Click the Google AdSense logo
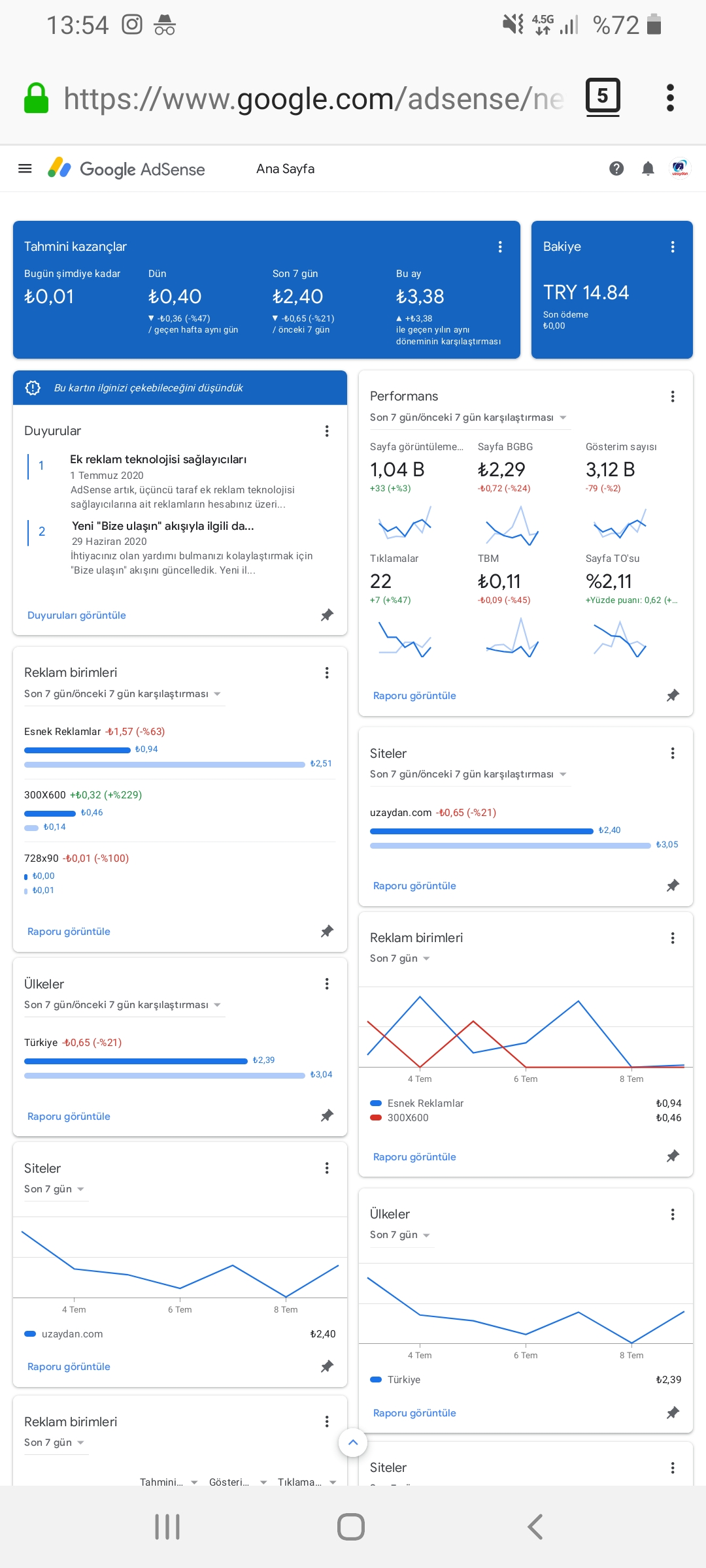This screenshot has height=1568, width=706. pos(126,169)
